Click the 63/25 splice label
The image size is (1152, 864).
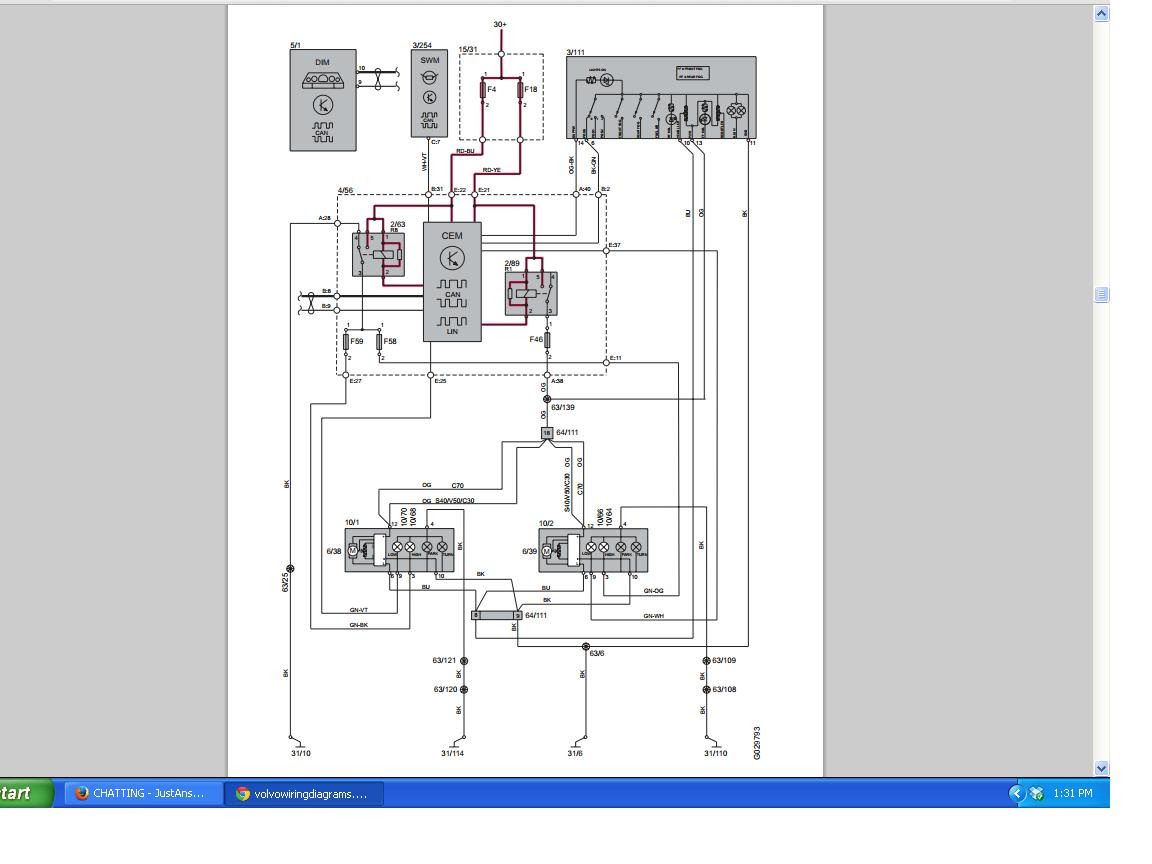coord(286,583)
